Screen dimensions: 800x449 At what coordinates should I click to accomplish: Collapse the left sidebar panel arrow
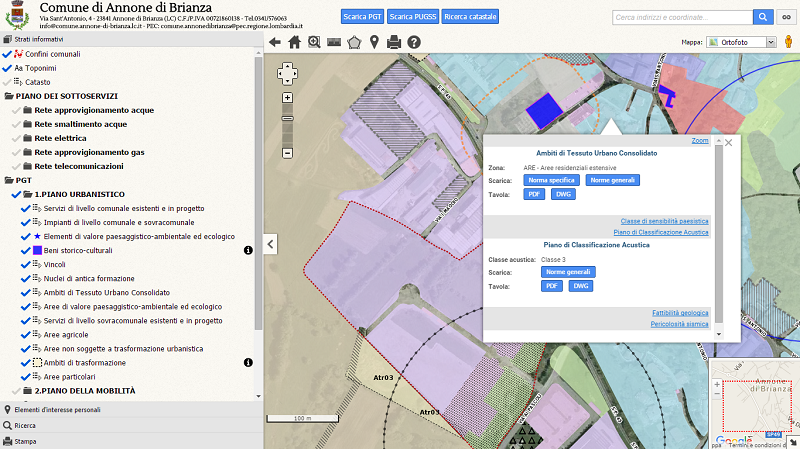pyautogui.click(x=270, y=244)
